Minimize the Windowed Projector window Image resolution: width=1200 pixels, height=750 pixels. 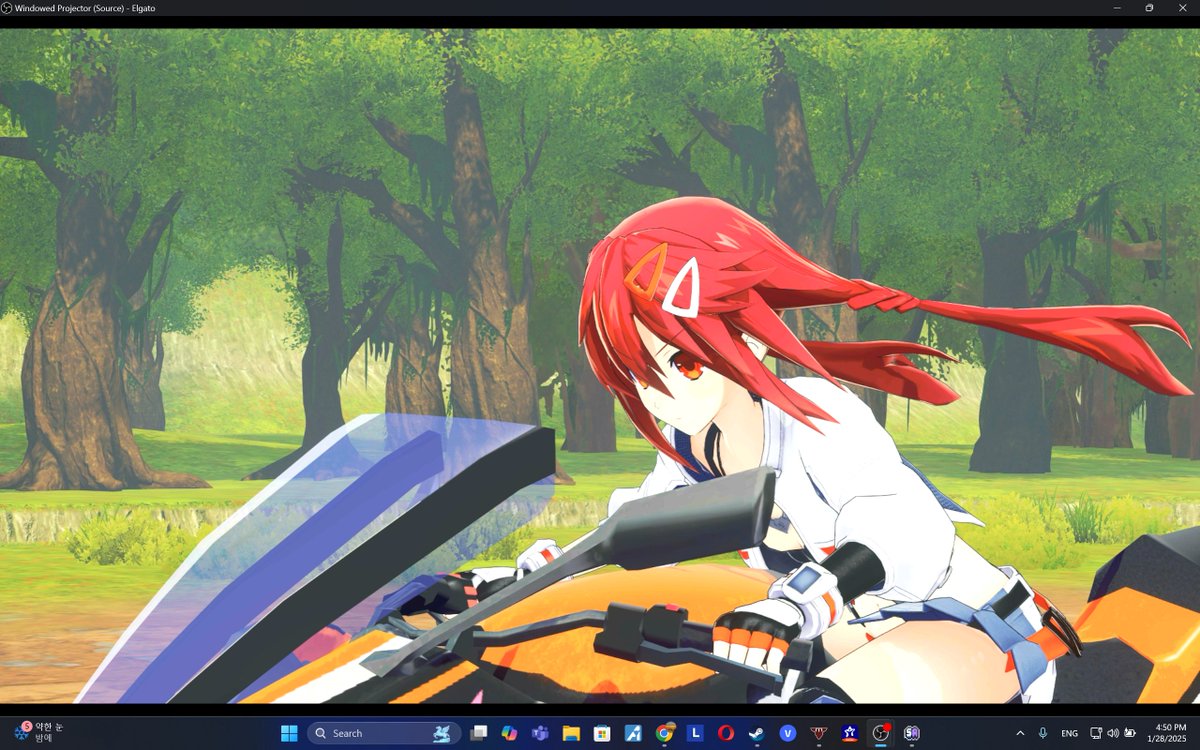pos(1118,8)
